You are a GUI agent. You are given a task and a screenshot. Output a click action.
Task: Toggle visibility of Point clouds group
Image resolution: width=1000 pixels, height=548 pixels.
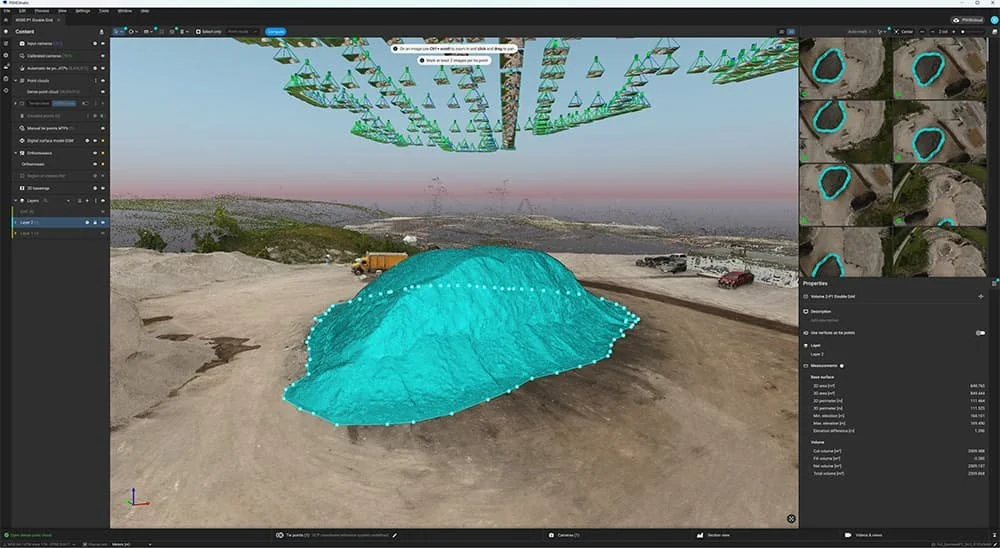[103, 80]
